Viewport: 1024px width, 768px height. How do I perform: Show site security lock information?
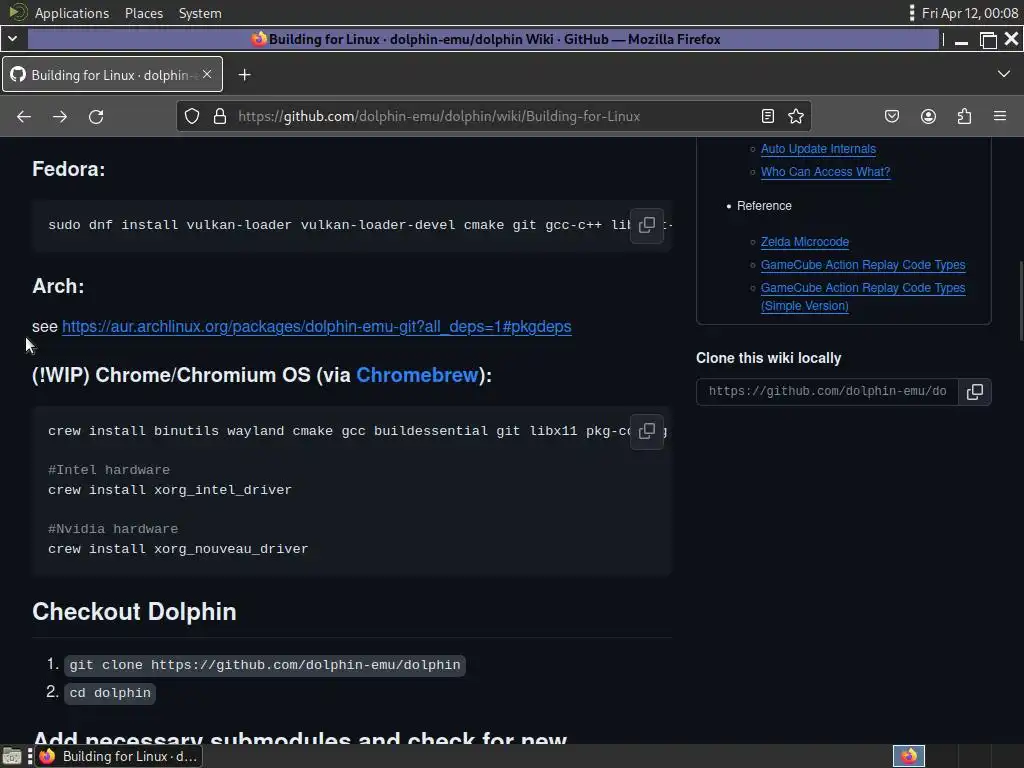220,116
